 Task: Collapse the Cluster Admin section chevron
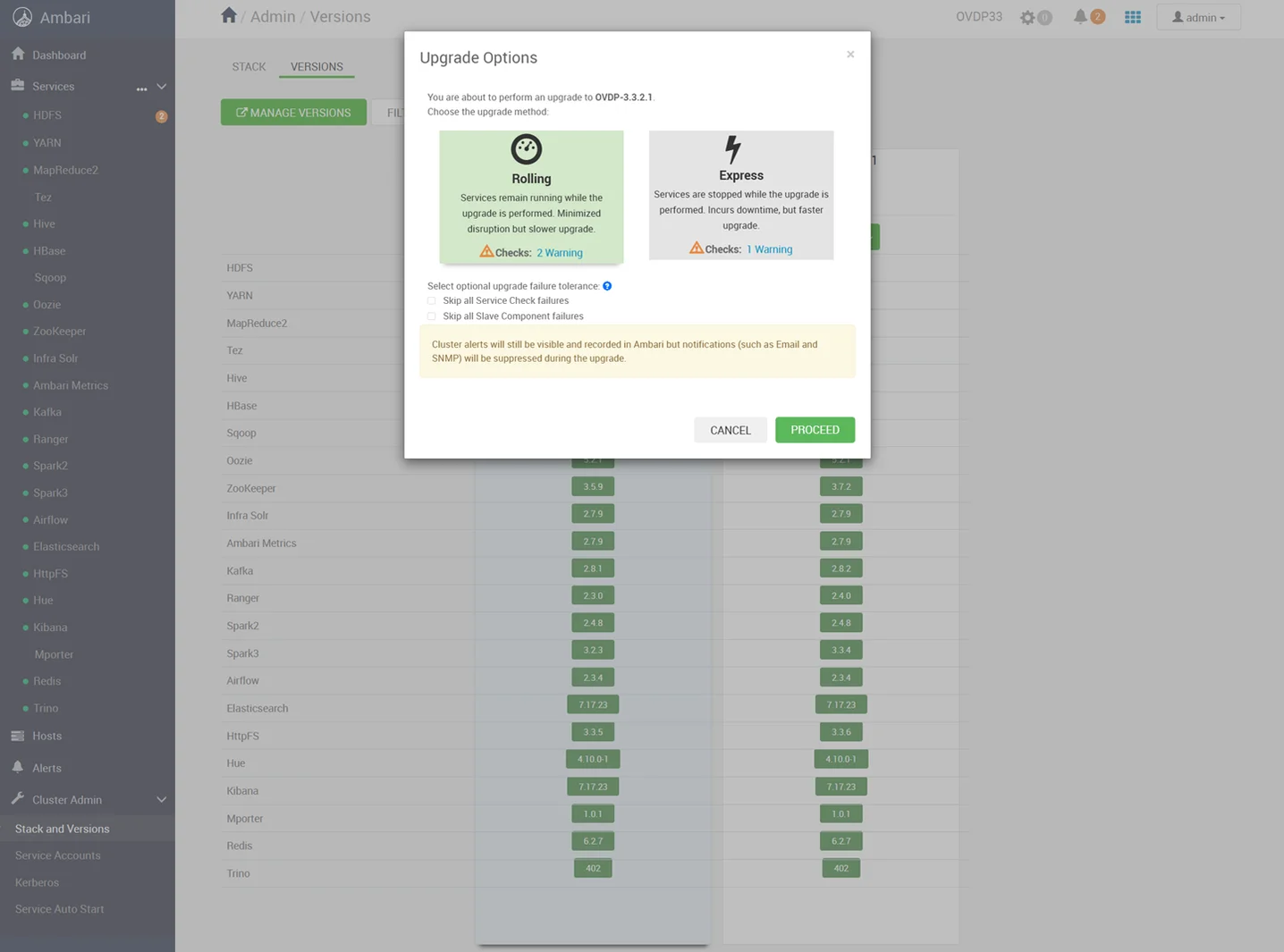tap(162, 800)
